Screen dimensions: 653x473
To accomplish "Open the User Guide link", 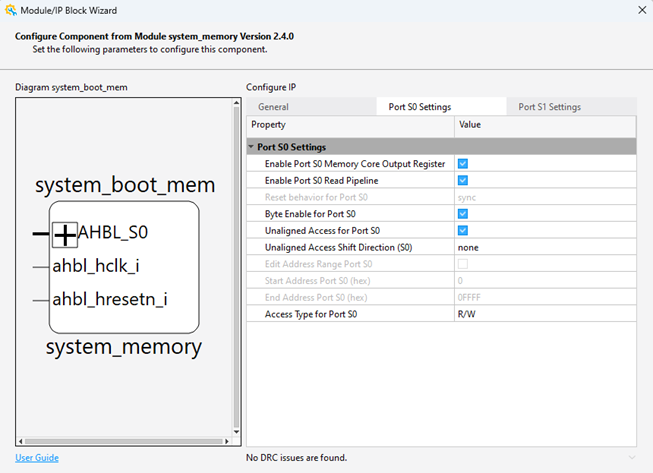I will pyautogui.click(x=37, y=458).
